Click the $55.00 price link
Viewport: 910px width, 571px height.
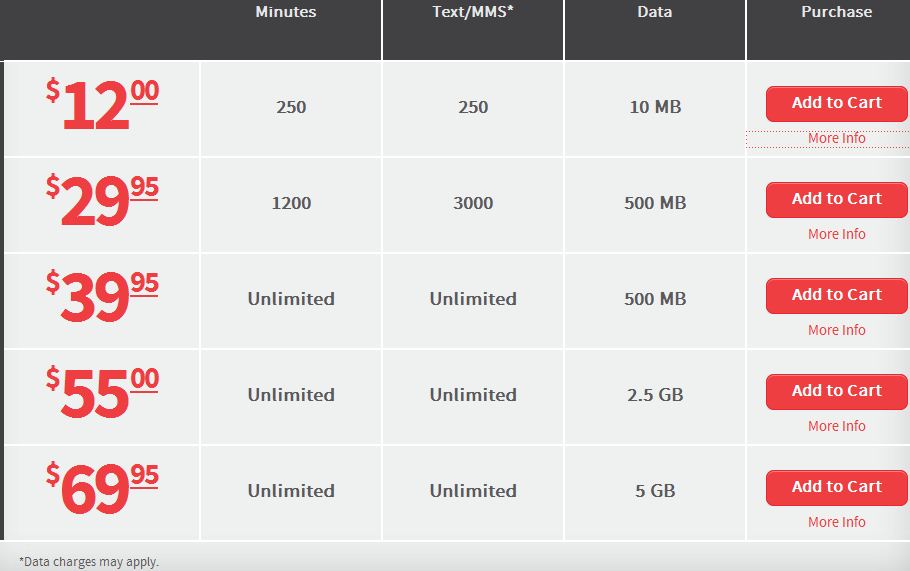(102, 392)
